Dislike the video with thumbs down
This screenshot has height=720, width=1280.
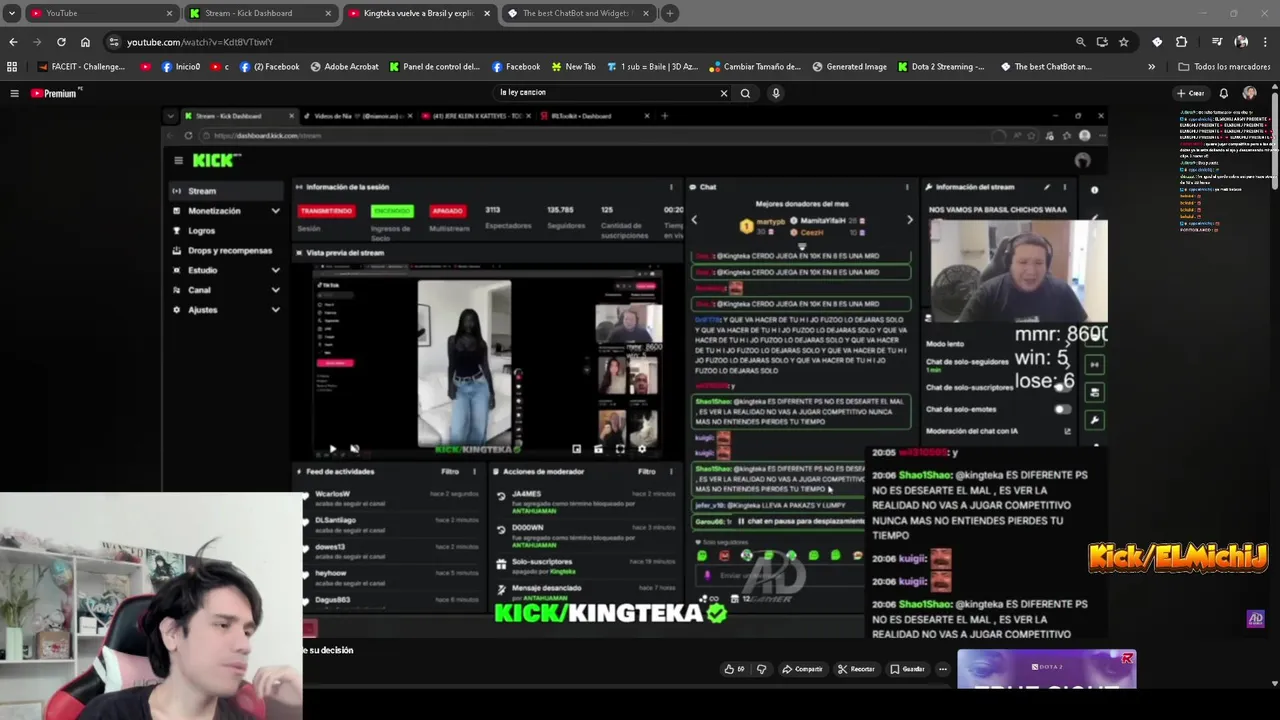pos(761,669)
